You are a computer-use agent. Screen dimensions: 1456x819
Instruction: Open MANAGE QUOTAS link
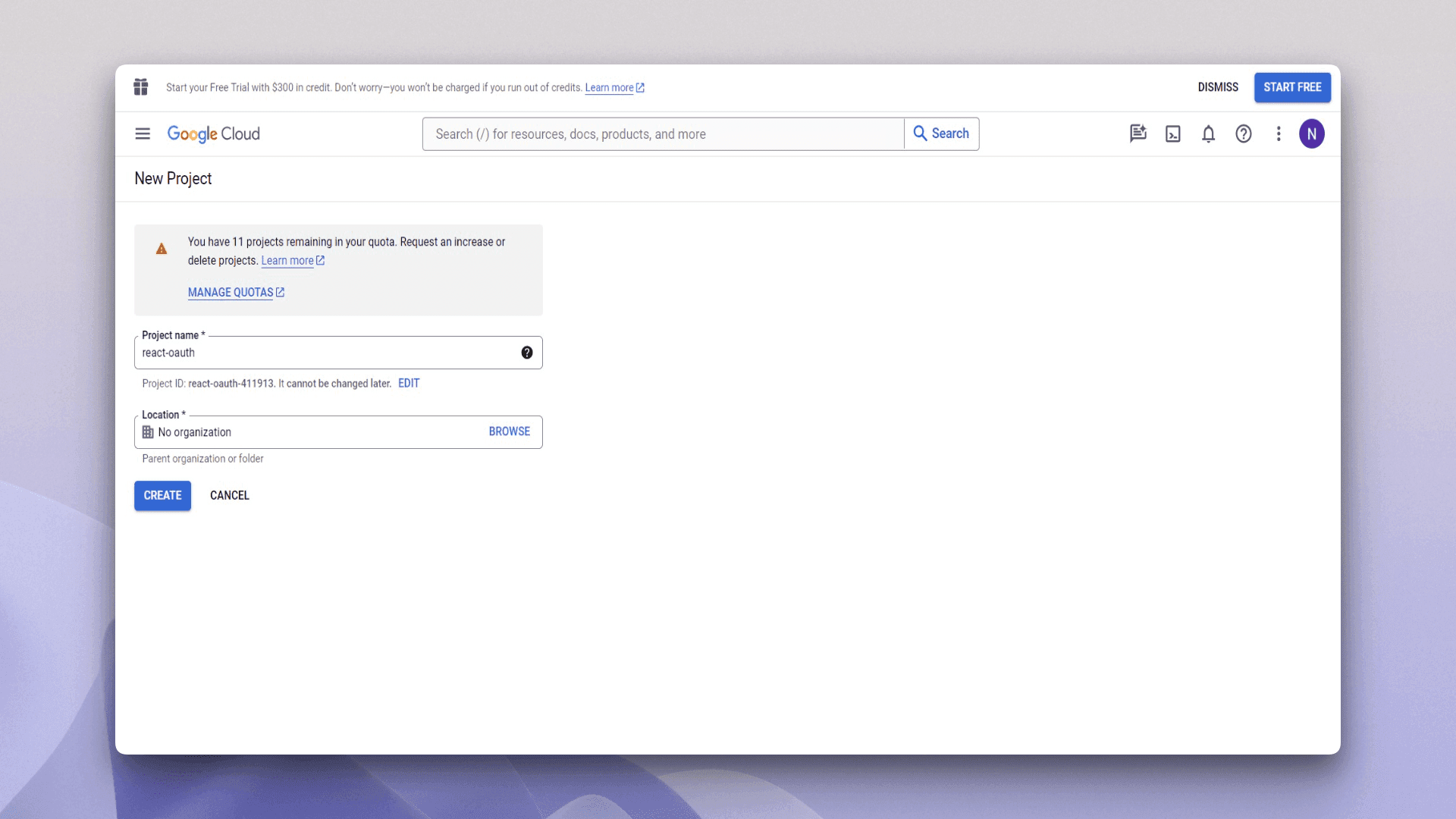231,293
